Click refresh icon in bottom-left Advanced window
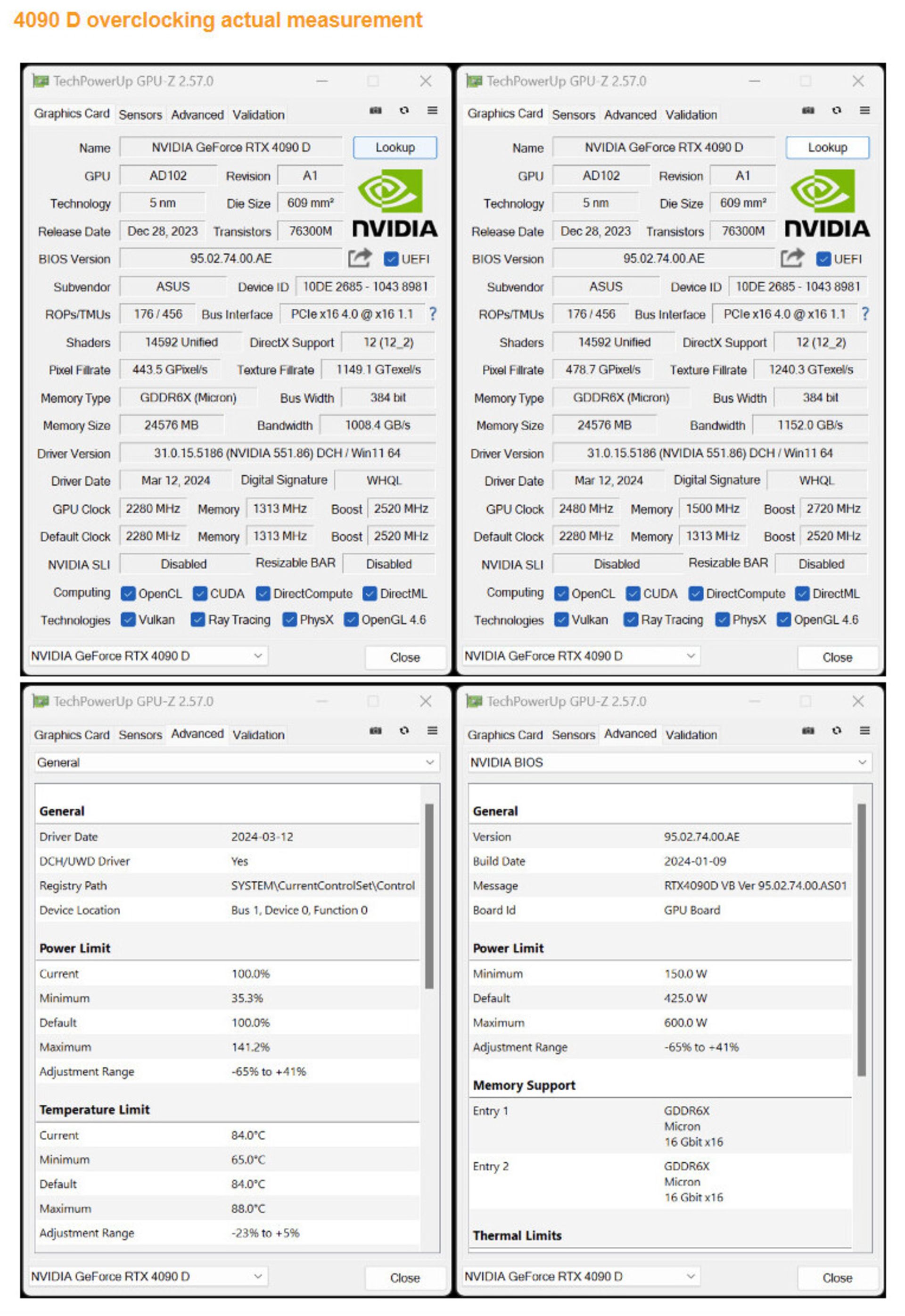The width and height of the screenshot is (905, 1316). (404, 731)
